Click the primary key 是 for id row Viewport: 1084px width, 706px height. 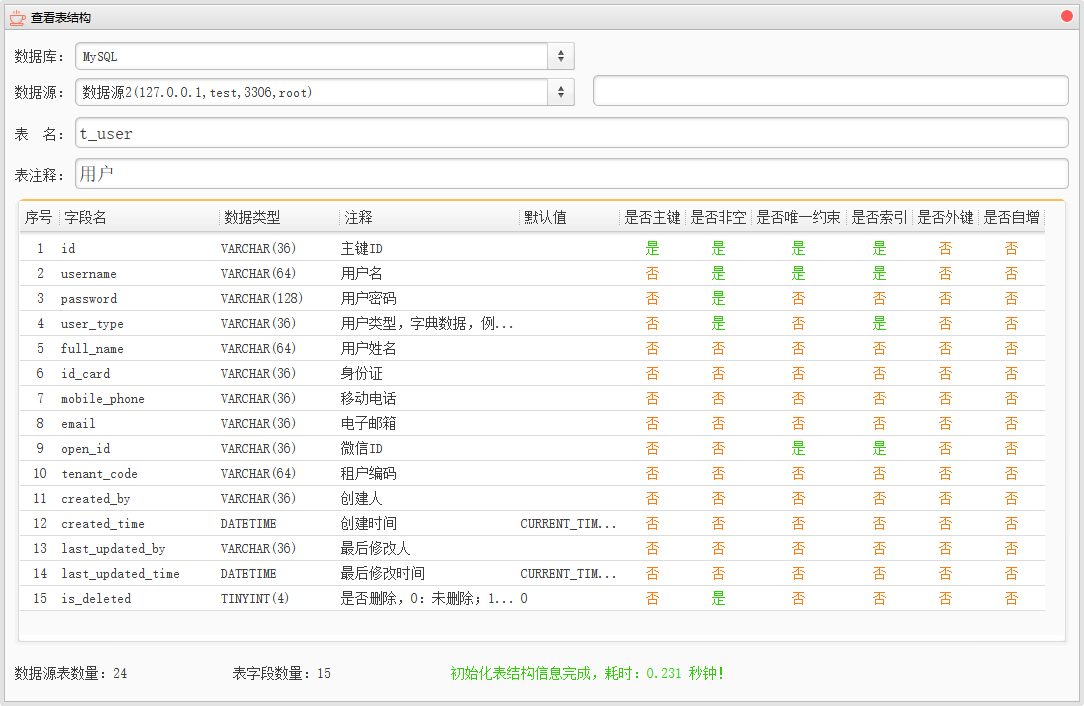[x=653, y=248]
